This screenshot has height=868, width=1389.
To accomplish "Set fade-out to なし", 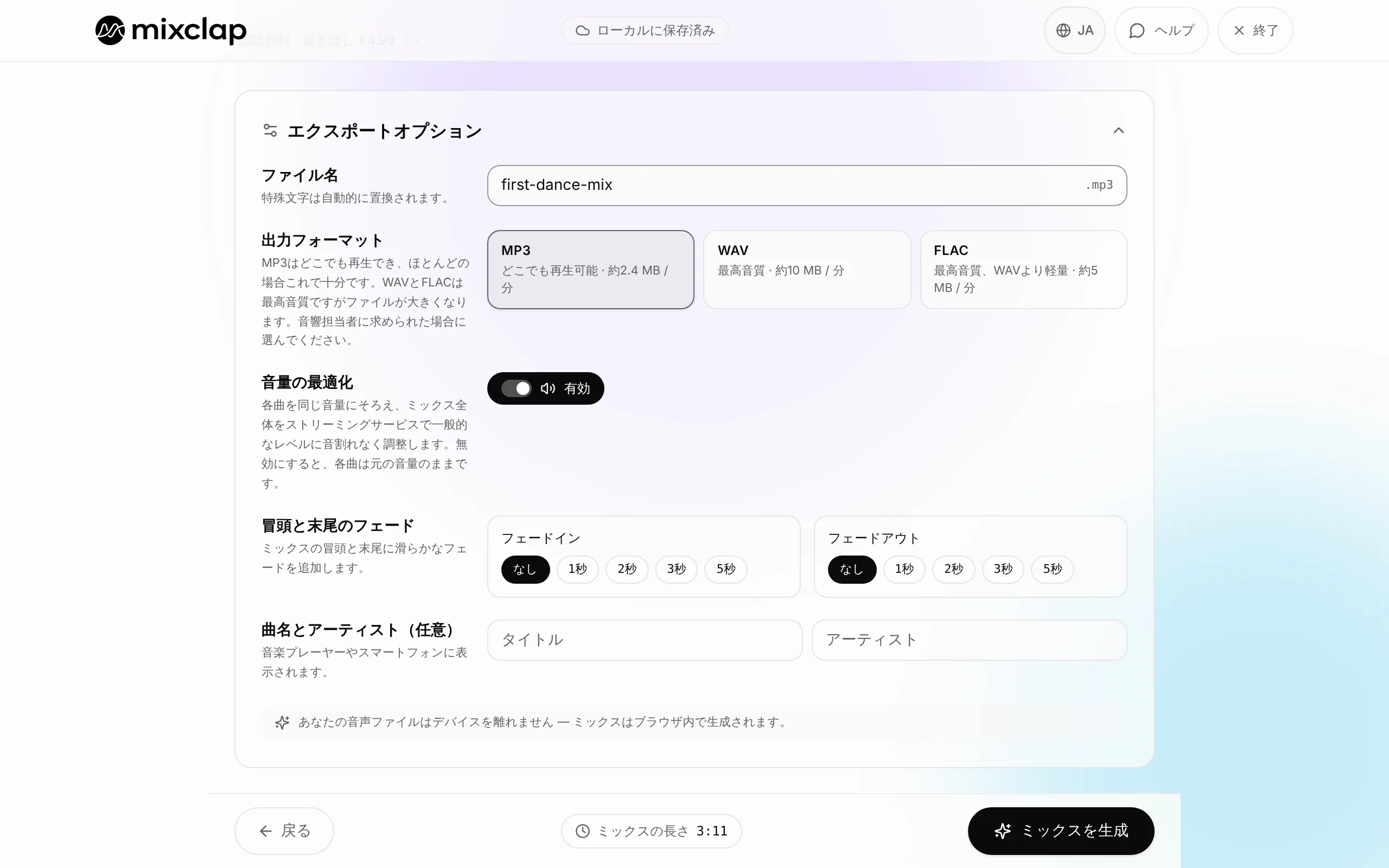I will click(852, 569).
